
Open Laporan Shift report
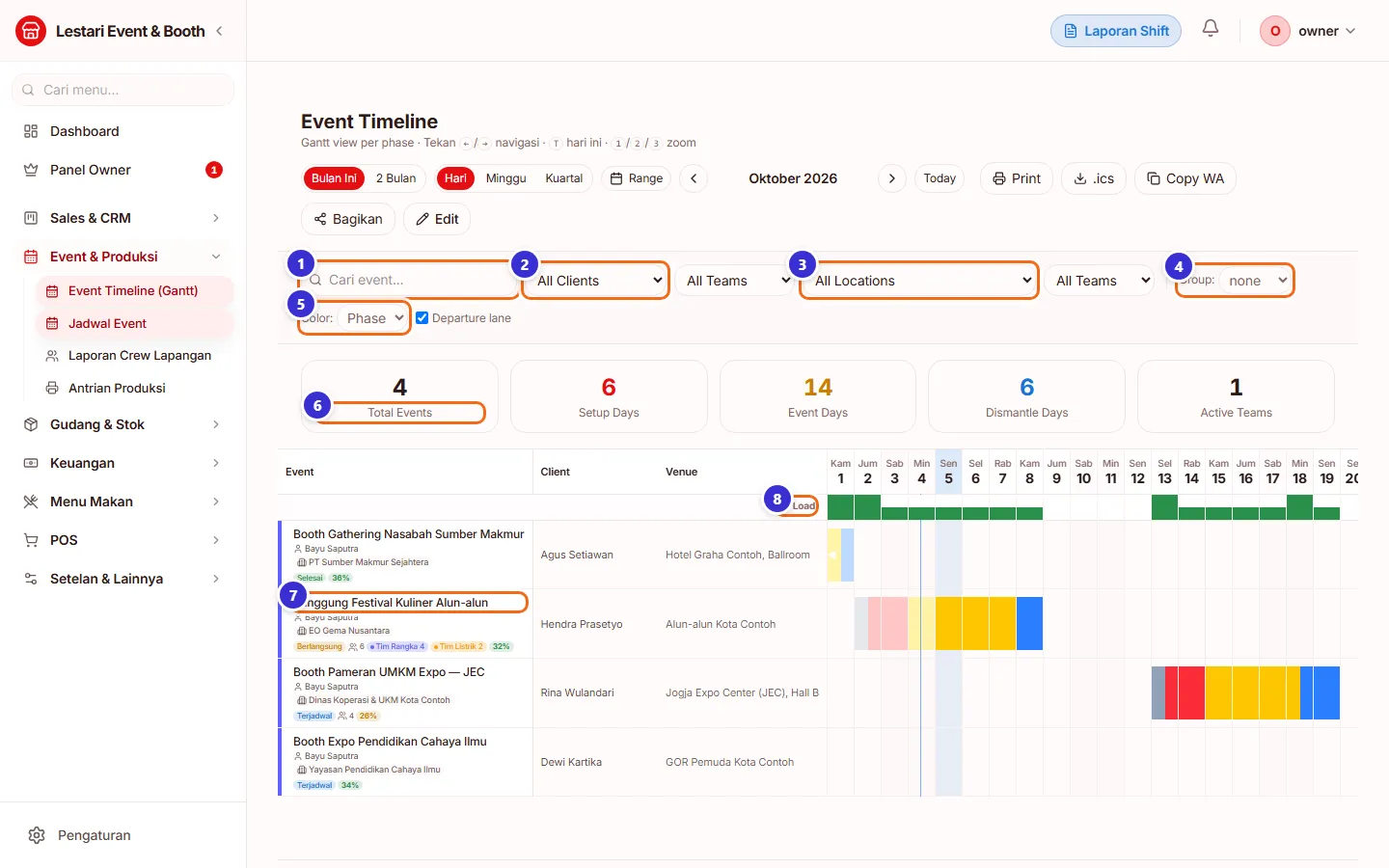pos(1116,31)
